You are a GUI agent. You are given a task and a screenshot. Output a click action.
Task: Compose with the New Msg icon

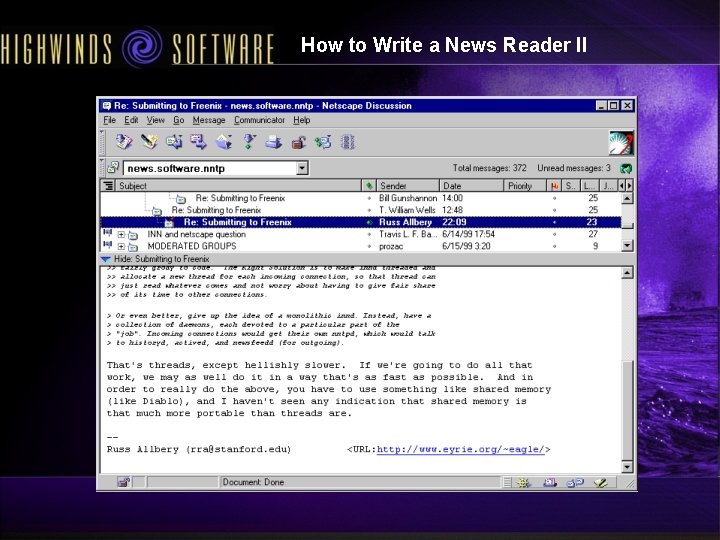point(149,141)
